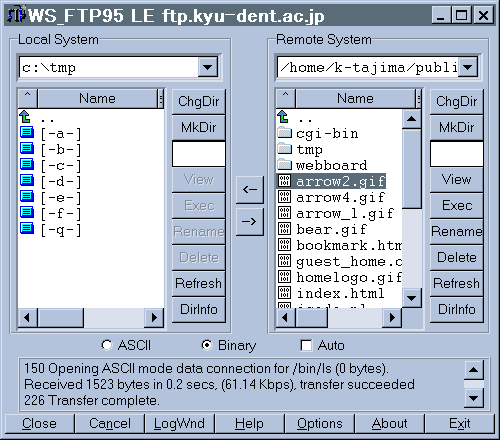Viewport: 500px width, 440px height.
Task: Click the remote tmp folder icon
Action: point(284,149)
